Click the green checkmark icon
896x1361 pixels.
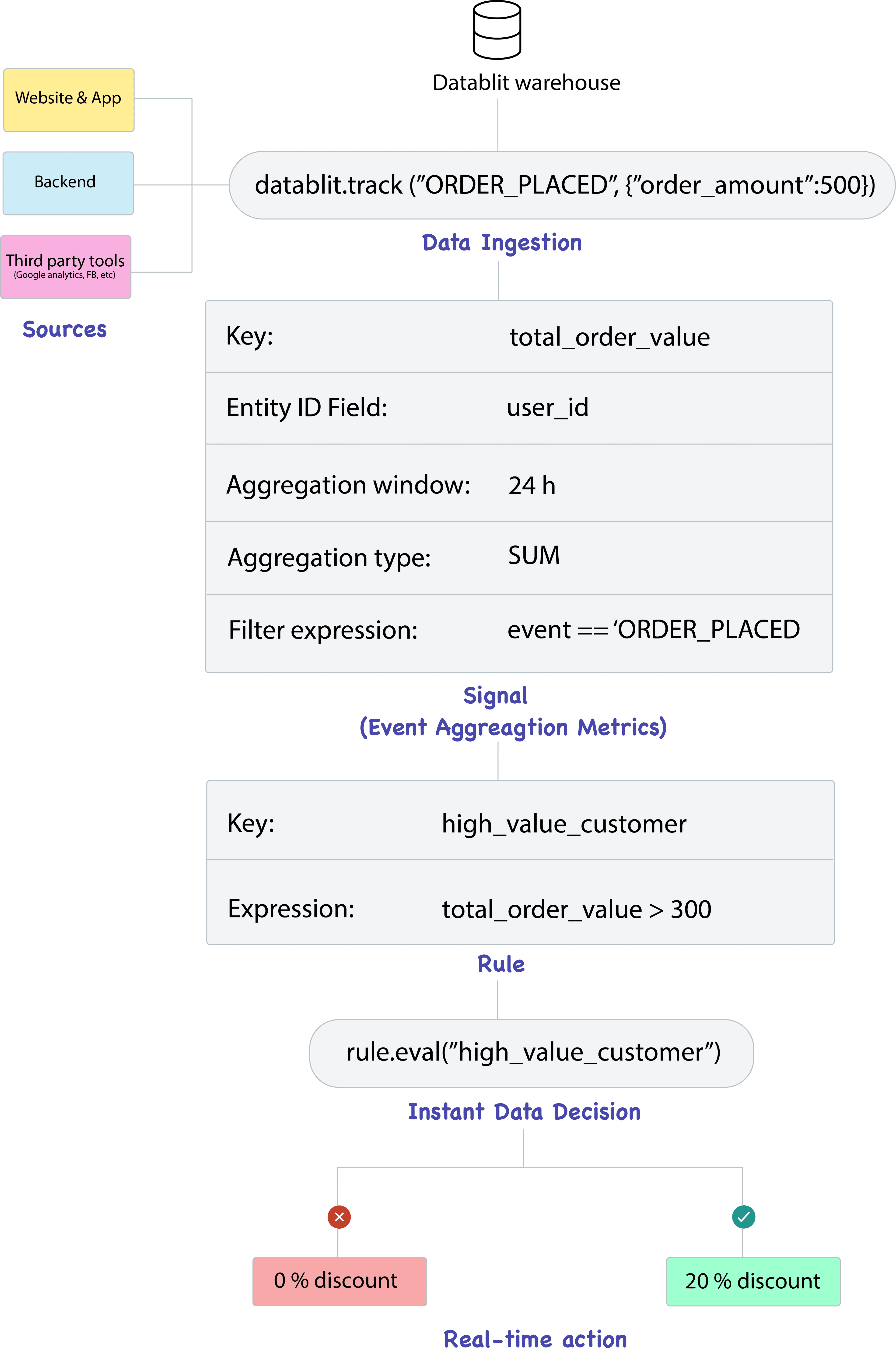(743, 1217)
